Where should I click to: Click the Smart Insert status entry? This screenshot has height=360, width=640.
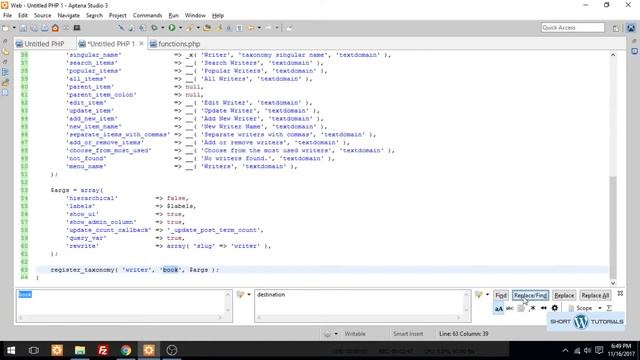click(408, 334)
